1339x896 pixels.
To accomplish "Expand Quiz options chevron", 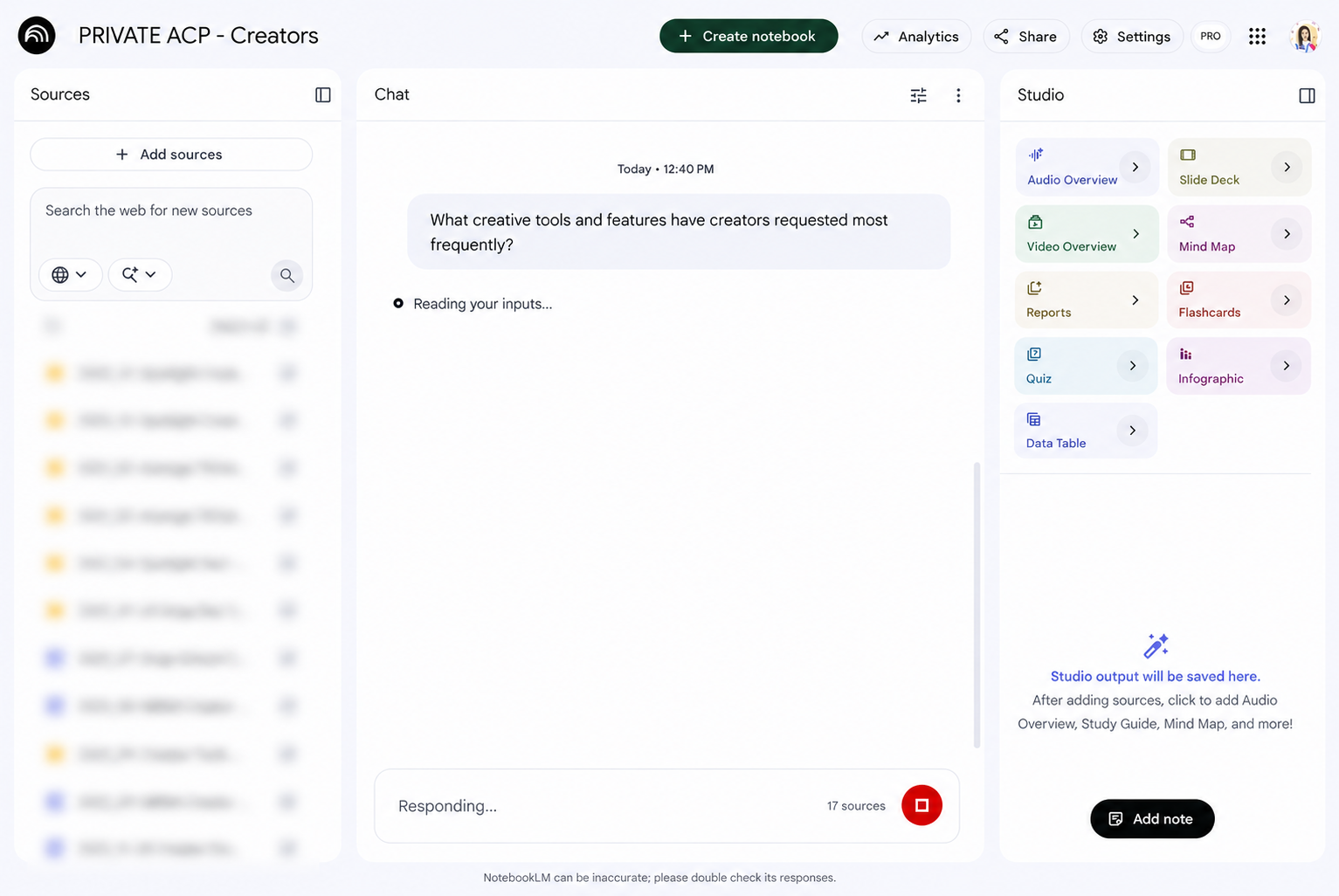I will tap(1132, 366).
